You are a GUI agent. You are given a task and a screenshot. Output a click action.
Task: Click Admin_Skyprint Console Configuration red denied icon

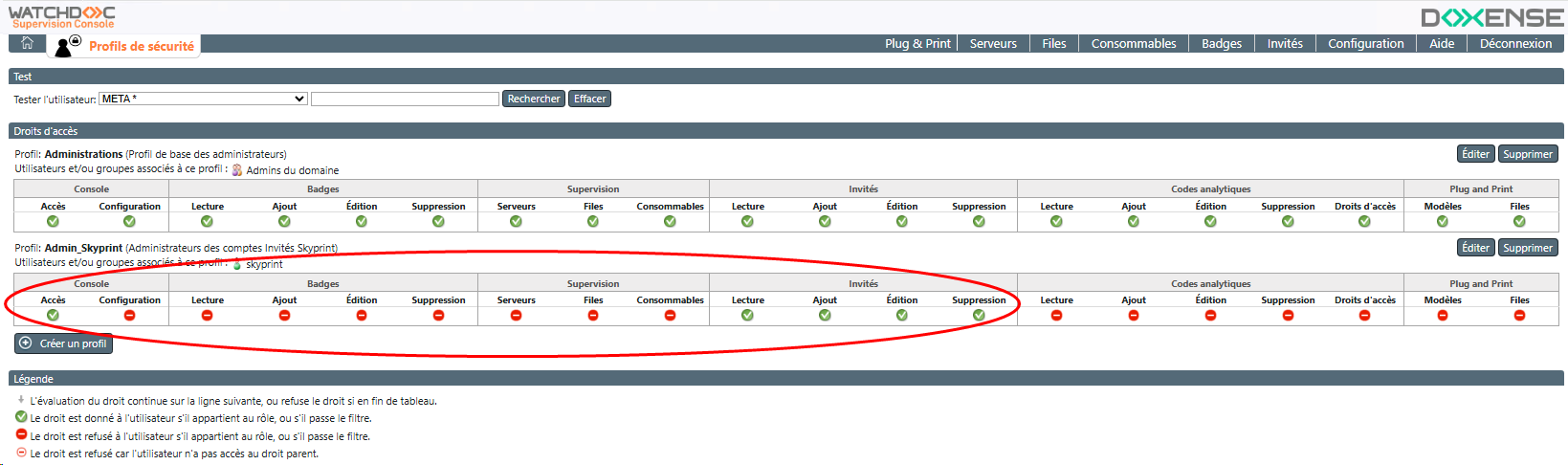[x=129, y=316]
